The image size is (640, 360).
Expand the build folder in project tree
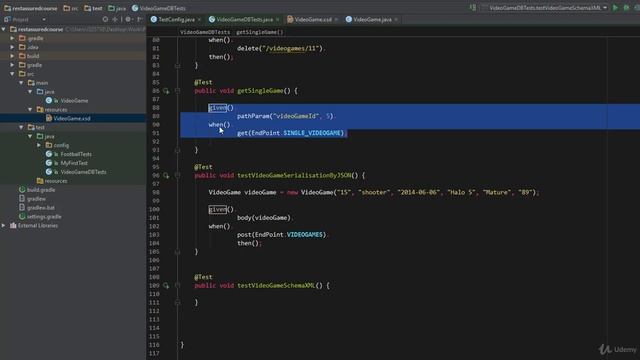coord(13,56)
